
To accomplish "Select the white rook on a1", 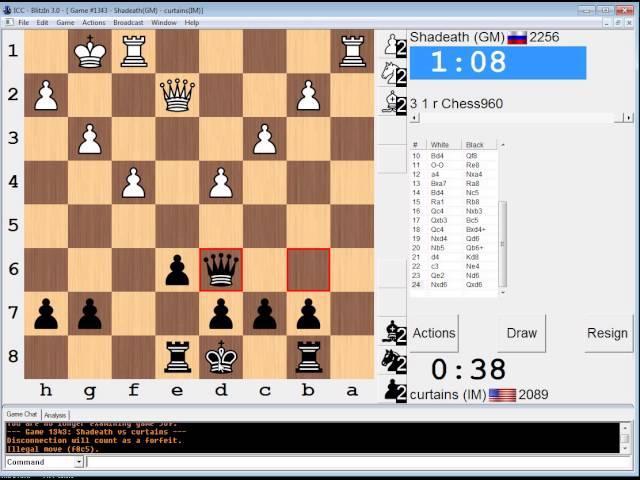I will point(352,51).
